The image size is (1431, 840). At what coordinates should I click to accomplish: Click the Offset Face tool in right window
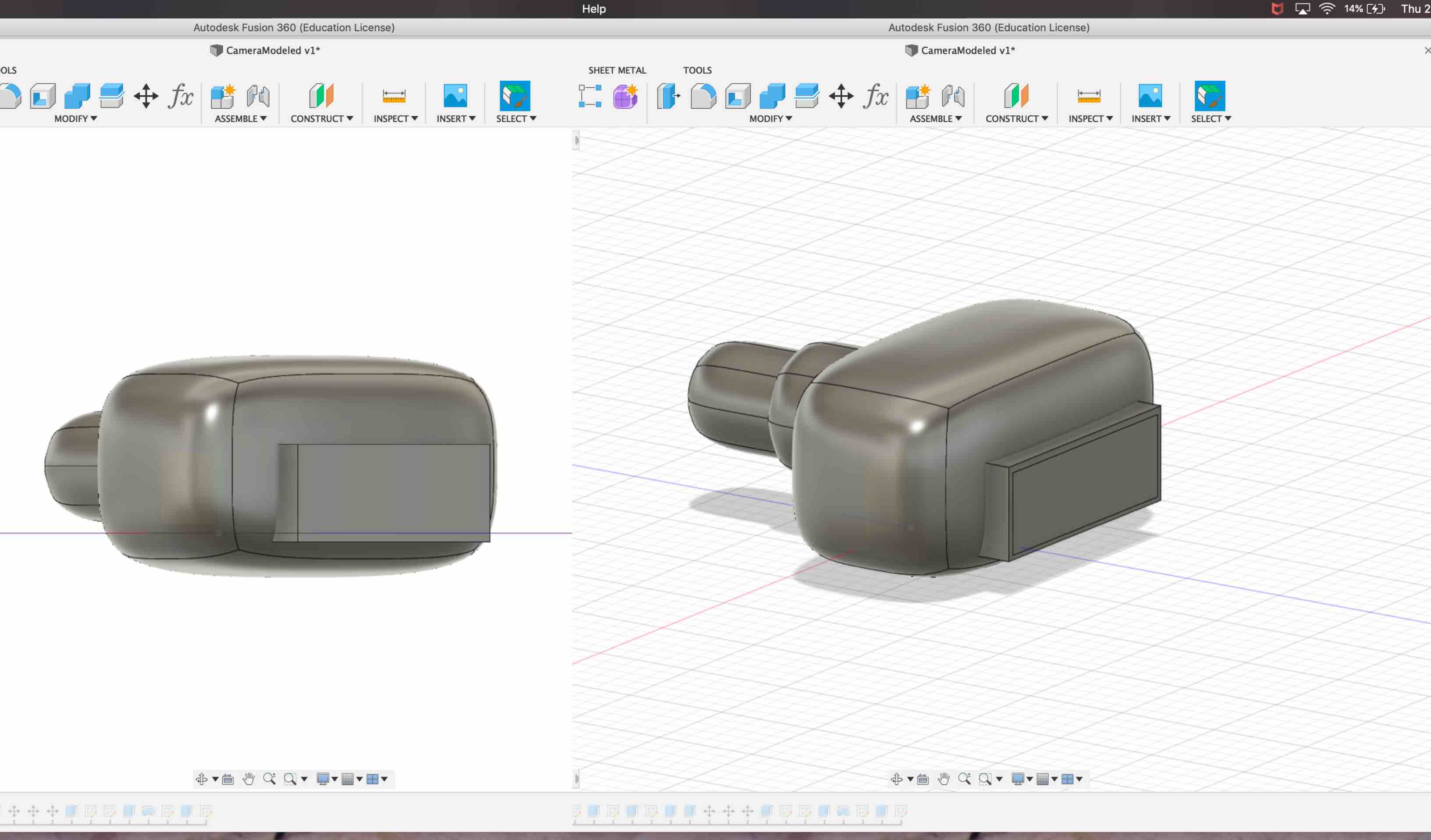click(x=807, y=96)
